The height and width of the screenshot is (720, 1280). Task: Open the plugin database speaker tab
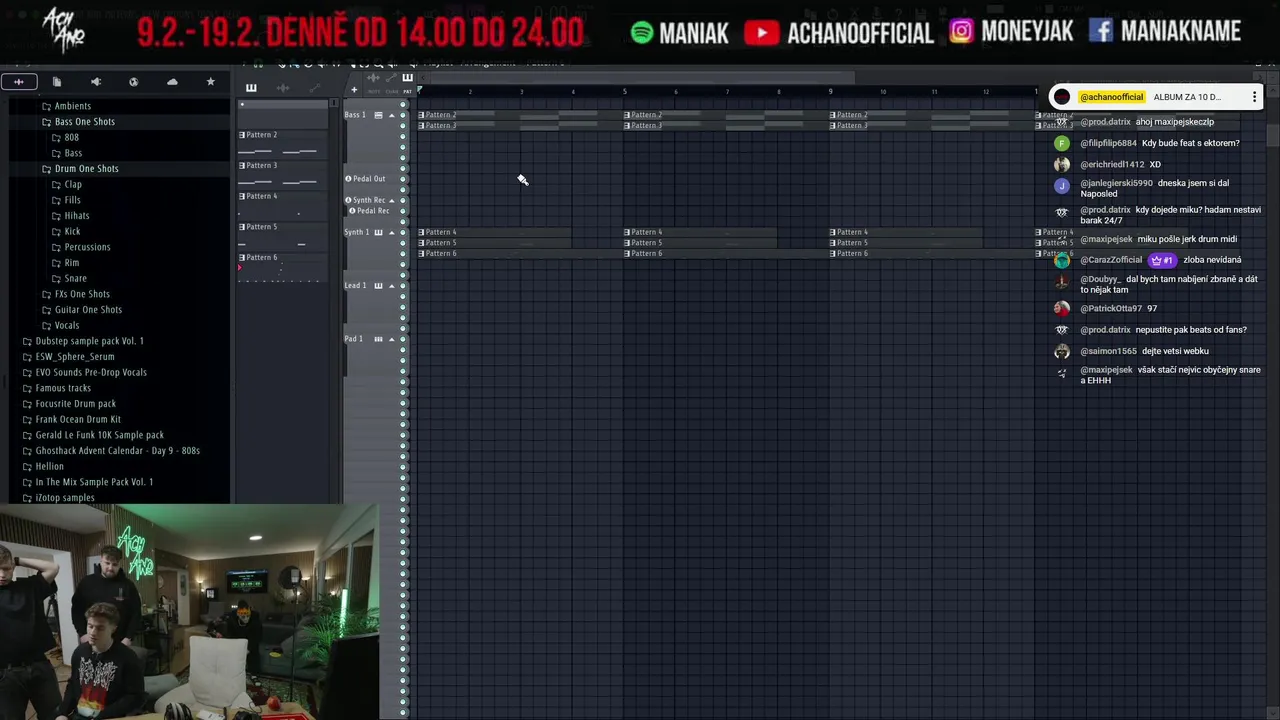(x=96, y=82)
